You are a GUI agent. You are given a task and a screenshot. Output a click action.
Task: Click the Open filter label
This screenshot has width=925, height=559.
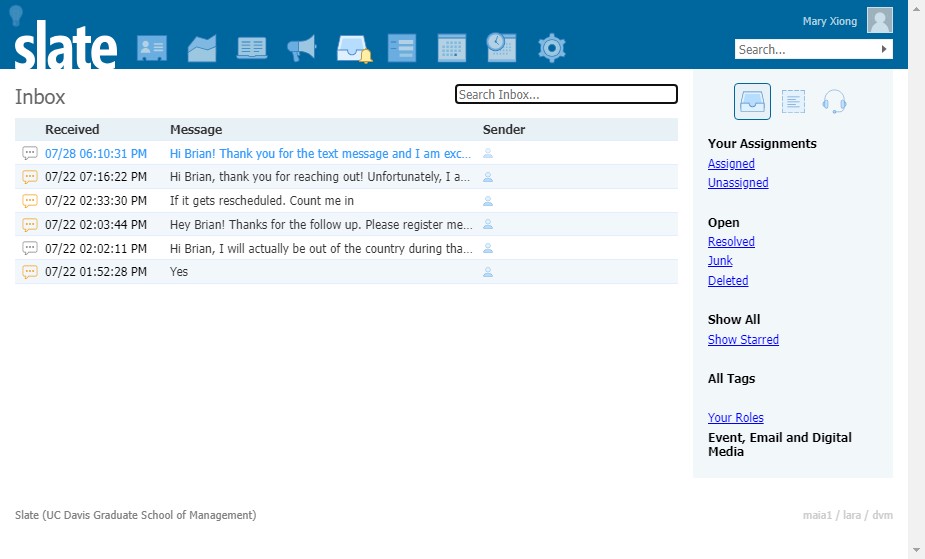(723, 223)
